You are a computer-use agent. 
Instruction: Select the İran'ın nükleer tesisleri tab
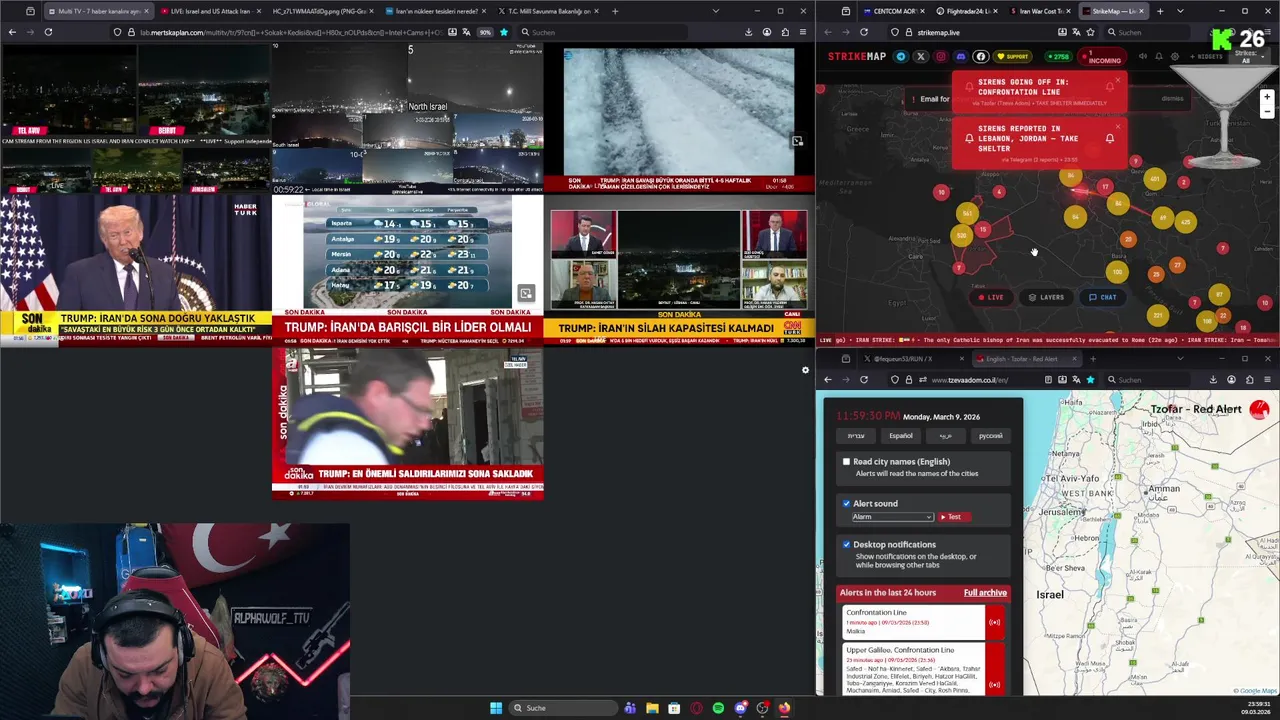pos(437,11)
